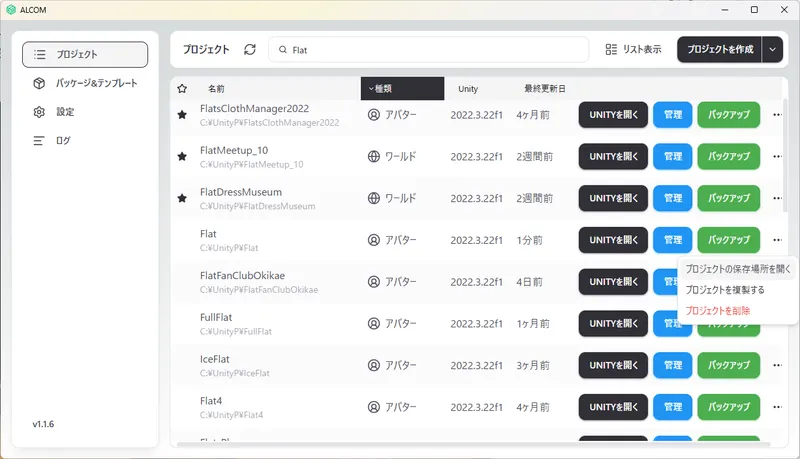Click the refresh projects icon
800x459 pixels.
click(x=249, y=49)
